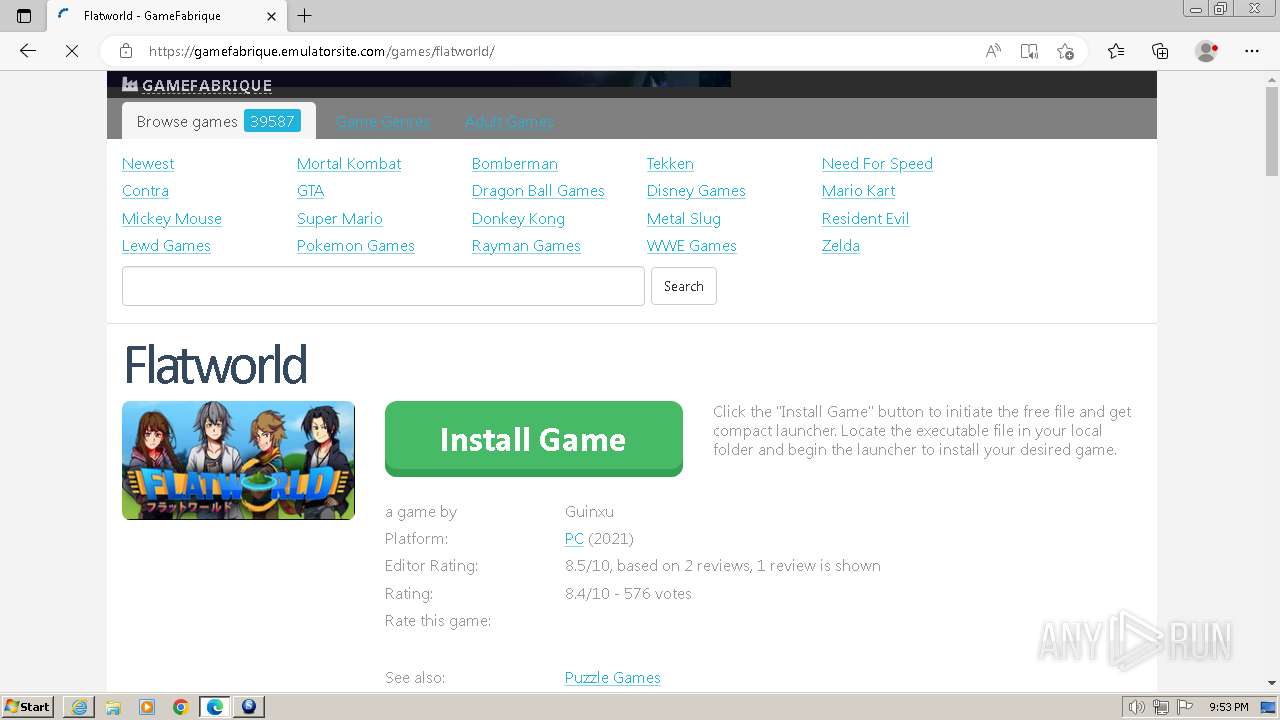This screenshot has width=1280, height=720.
Task: Open the Resident Evil link
Action: (865, 219)
